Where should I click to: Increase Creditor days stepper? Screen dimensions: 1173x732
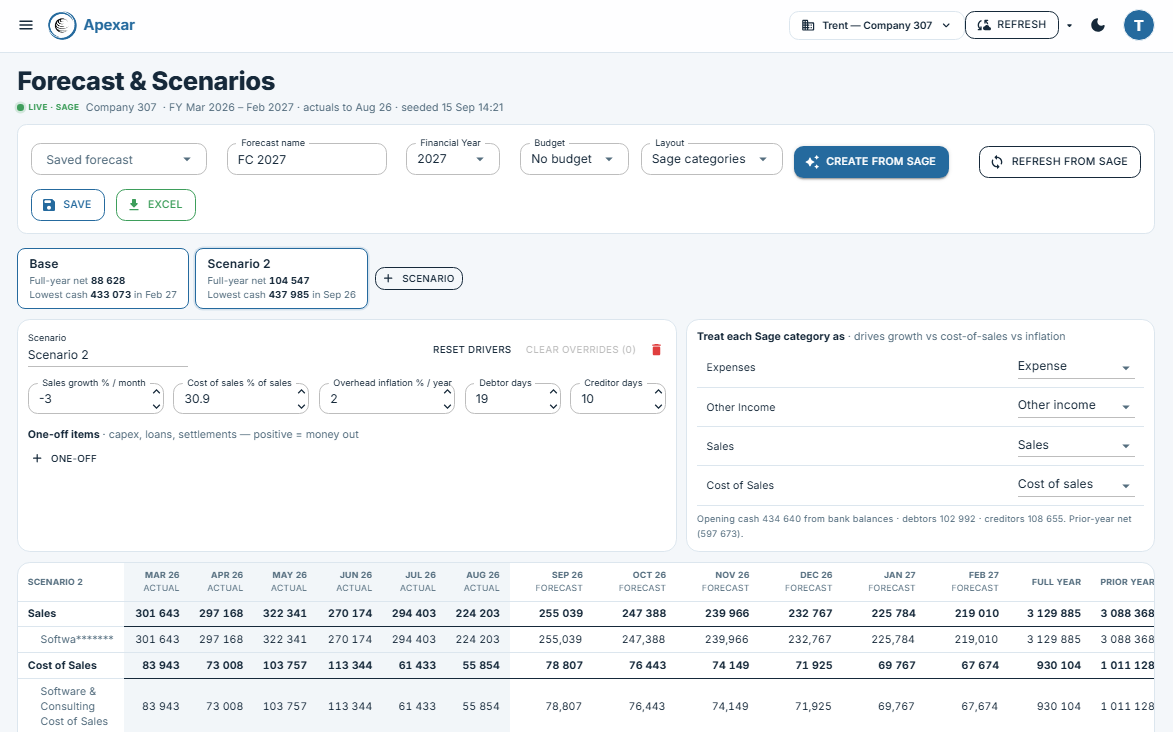pyautogui.click(x=658, y=391)
